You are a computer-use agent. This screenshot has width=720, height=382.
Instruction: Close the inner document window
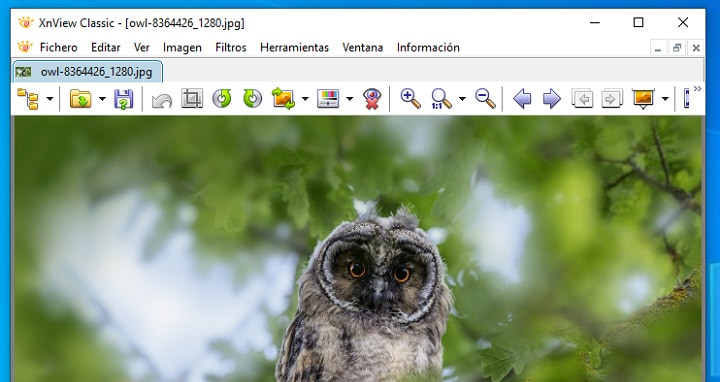click(x=696, y=48)
